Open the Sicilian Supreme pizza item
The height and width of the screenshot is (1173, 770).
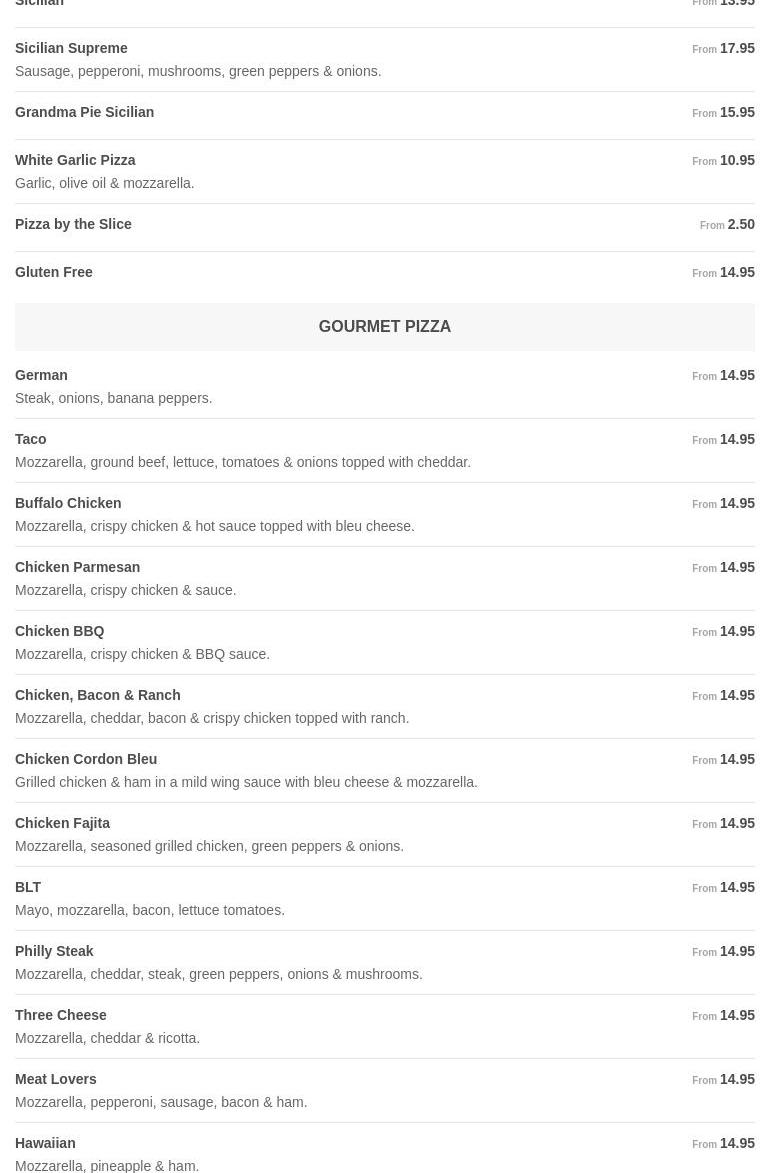[72, 48]
